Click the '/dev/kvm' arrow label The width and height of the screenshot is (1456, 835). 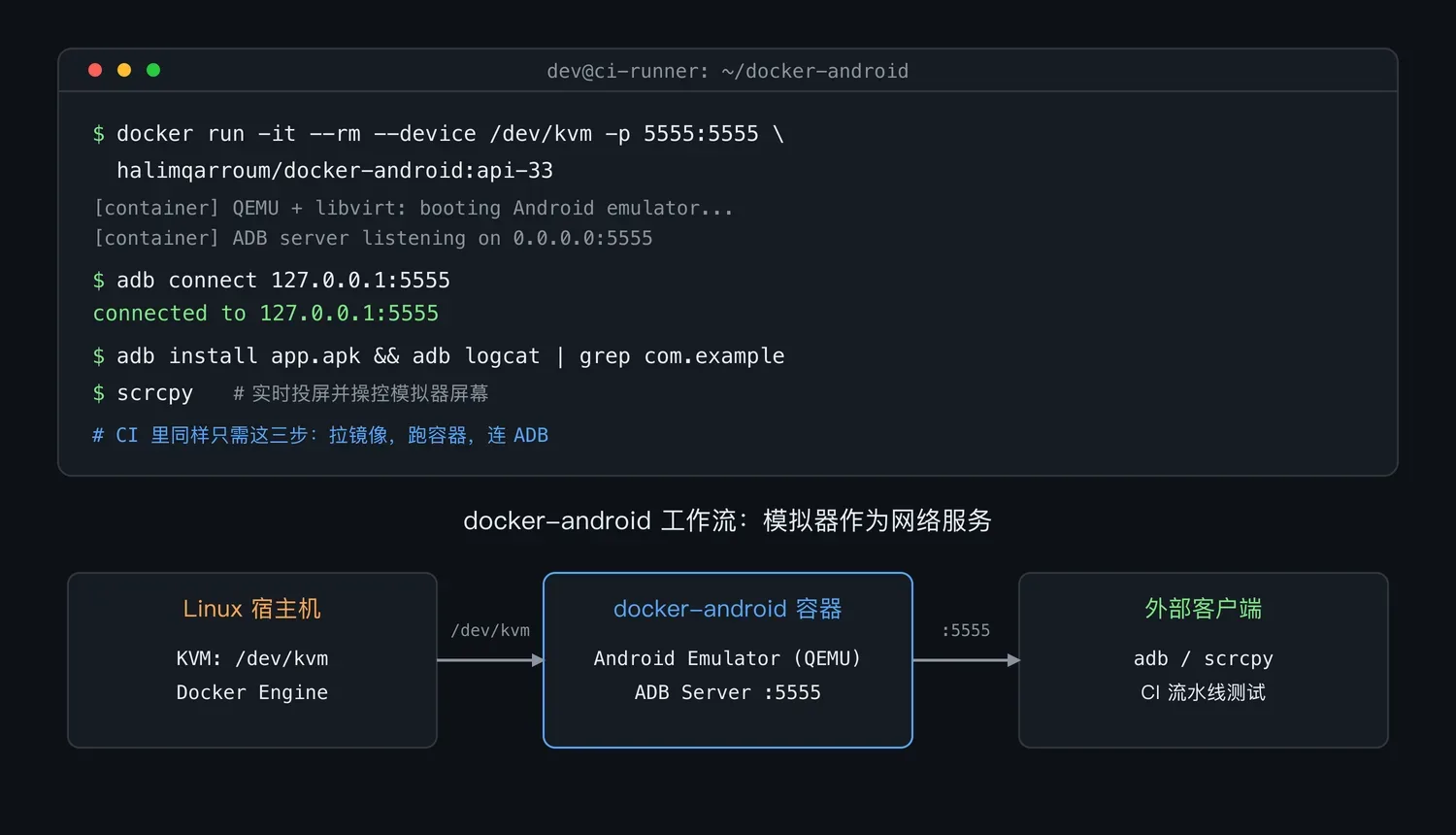(x=490, y=630)
